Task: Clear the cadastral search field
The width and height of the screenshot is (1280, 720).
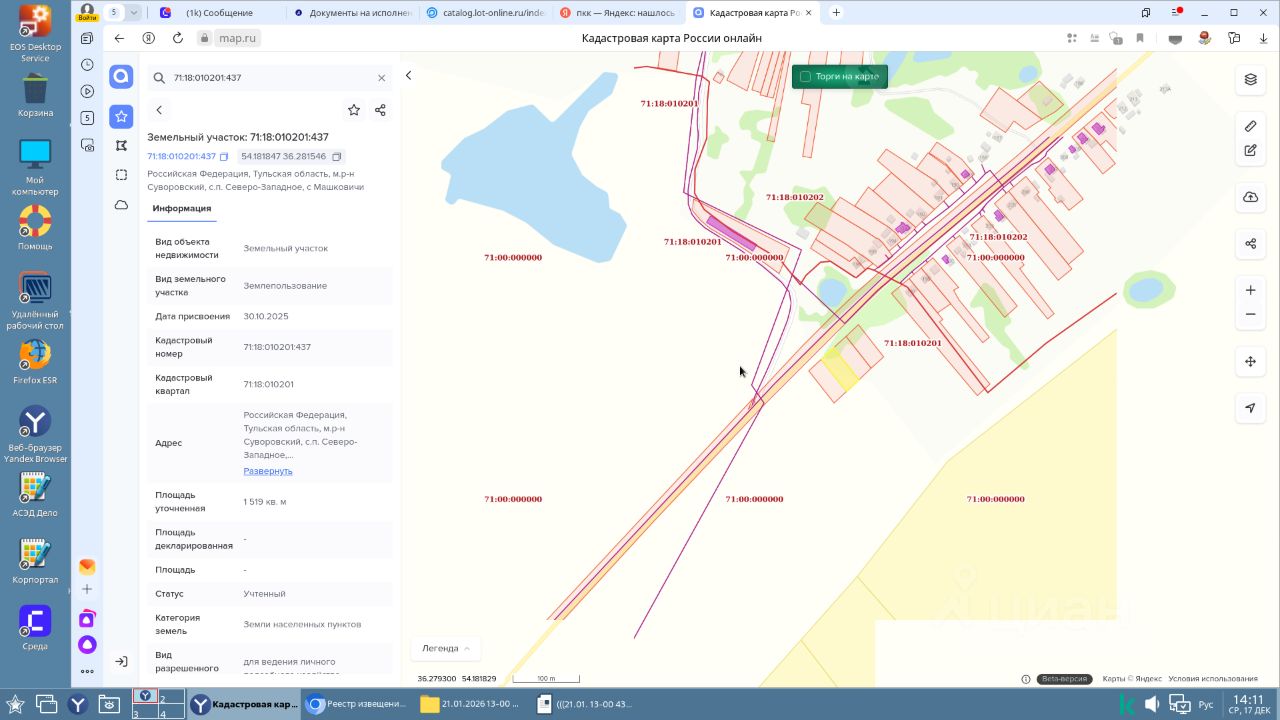Action: (x=381, y=78)
